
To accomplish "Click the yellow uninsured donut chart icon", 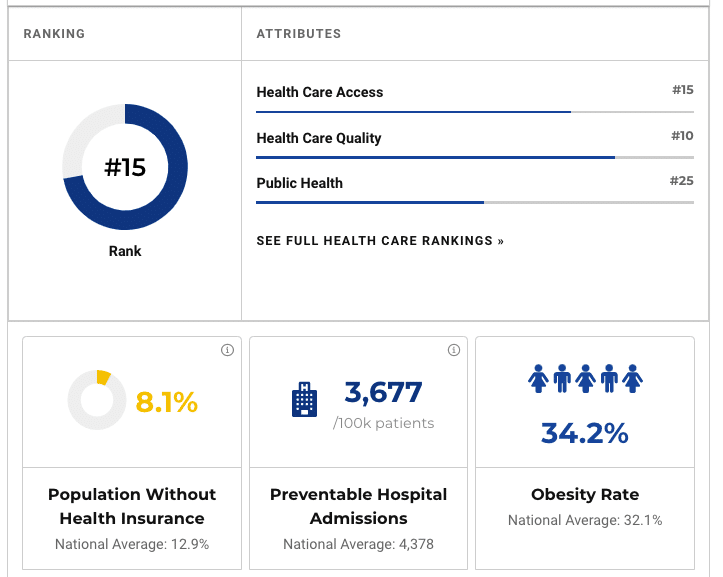I will 96,401.
